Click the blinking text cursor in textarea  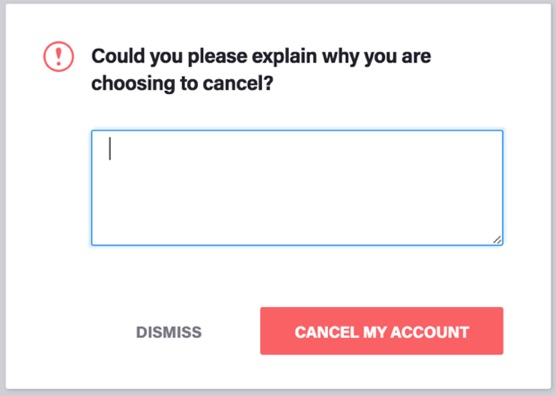point(110,149)
